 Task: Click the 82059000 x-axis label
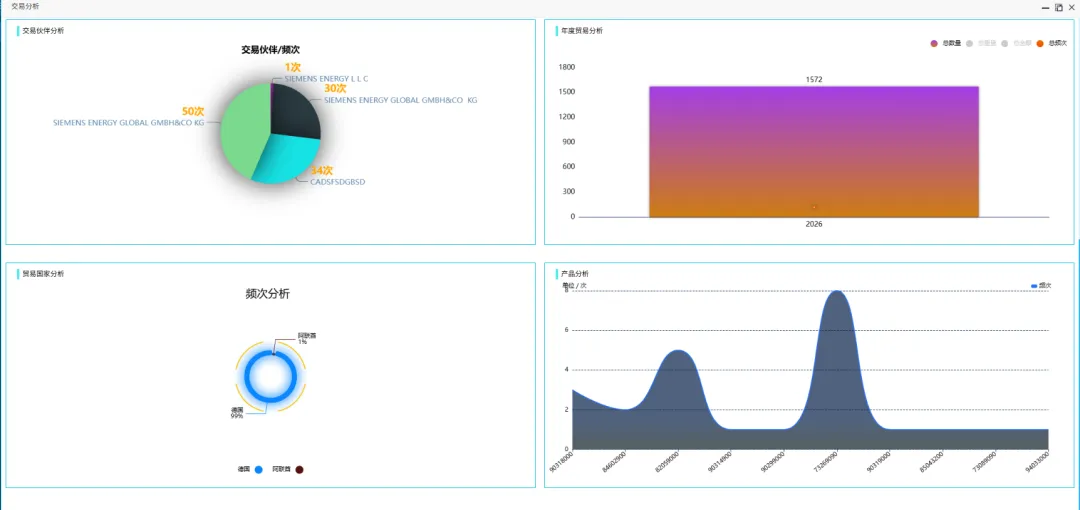(x=666, y=461)
